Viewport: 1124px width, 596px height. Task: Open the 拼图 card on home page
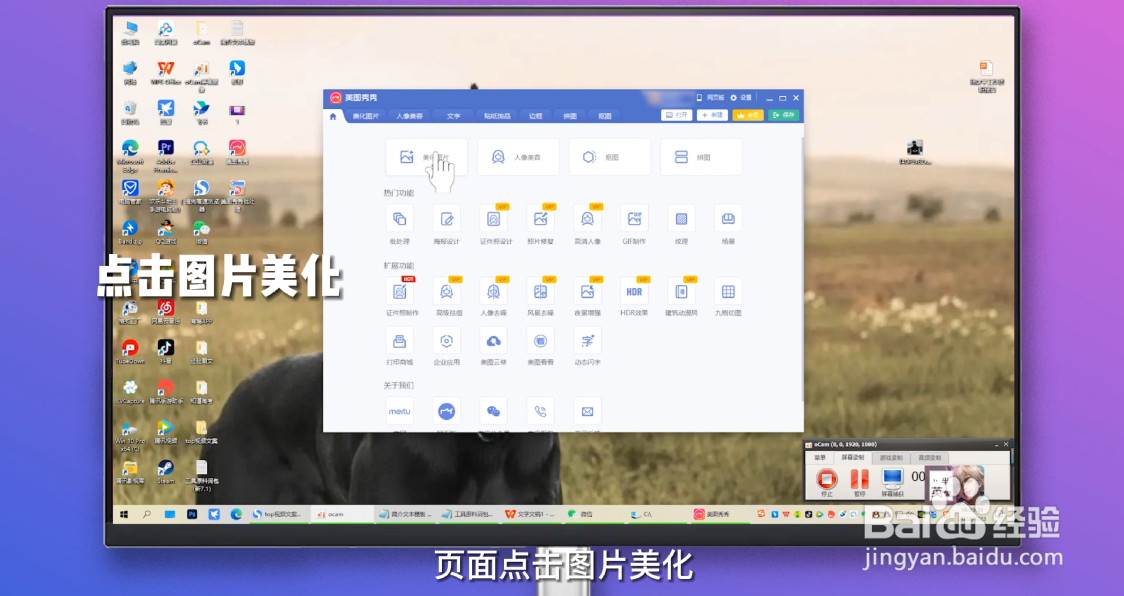701,157
